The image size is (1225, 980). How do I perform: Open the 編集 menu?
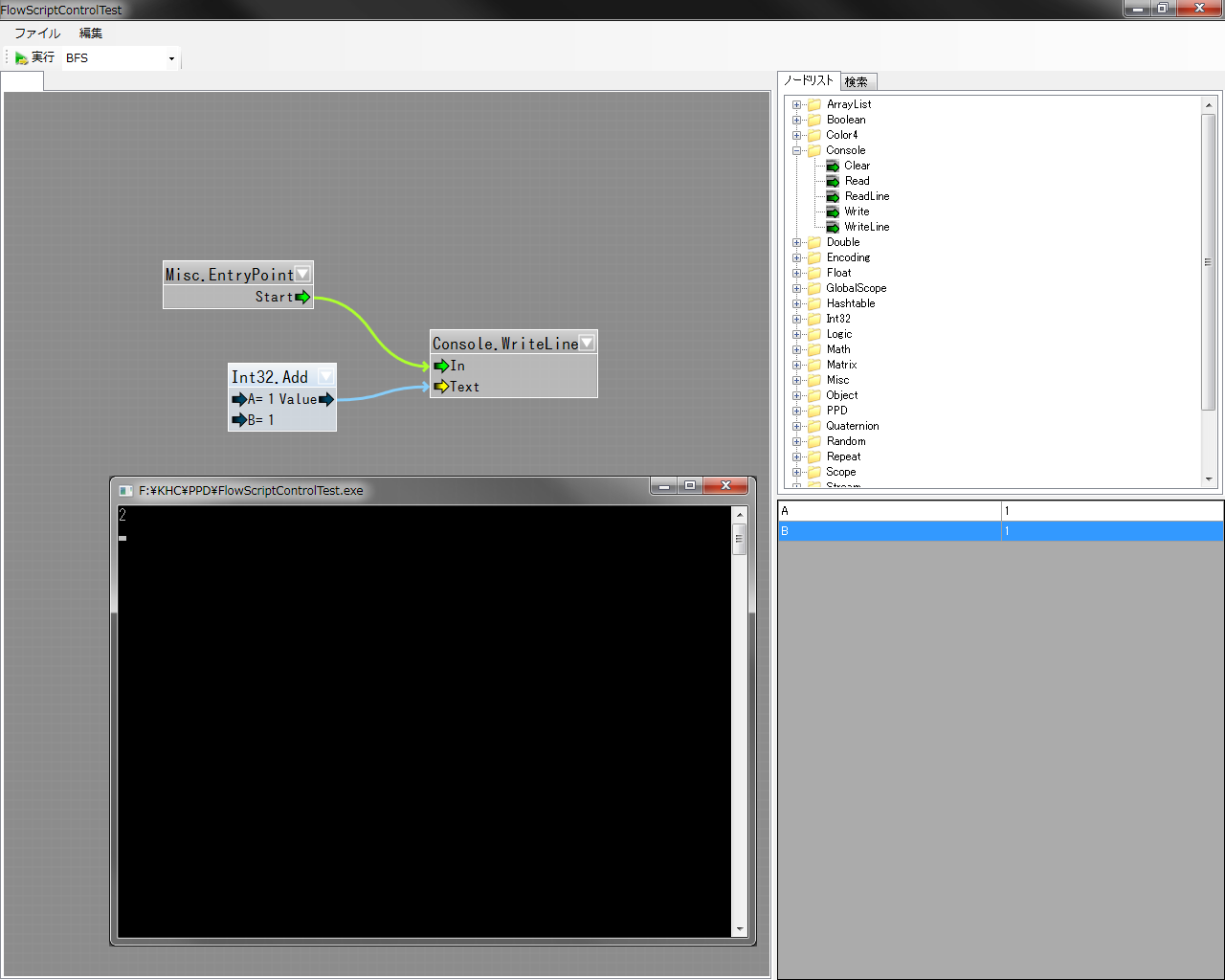point(91,33)
